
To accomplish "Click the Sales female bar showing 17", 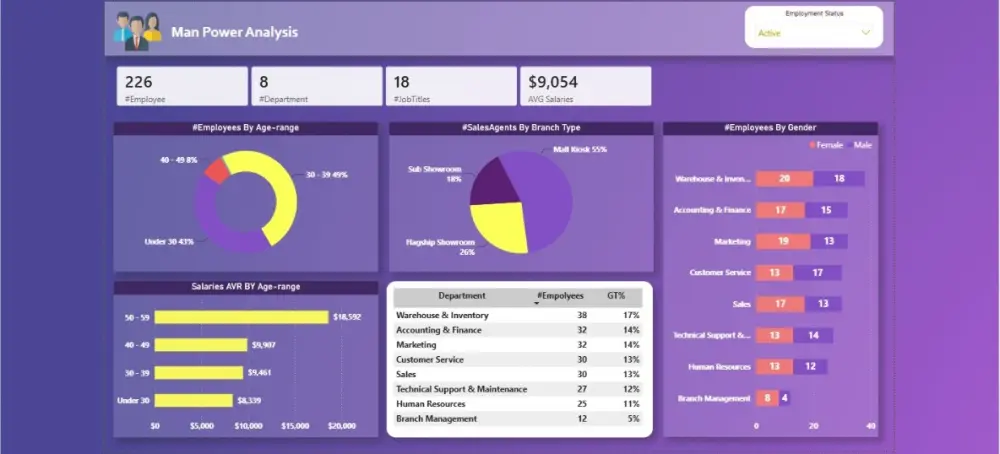I will click(781, 304).
